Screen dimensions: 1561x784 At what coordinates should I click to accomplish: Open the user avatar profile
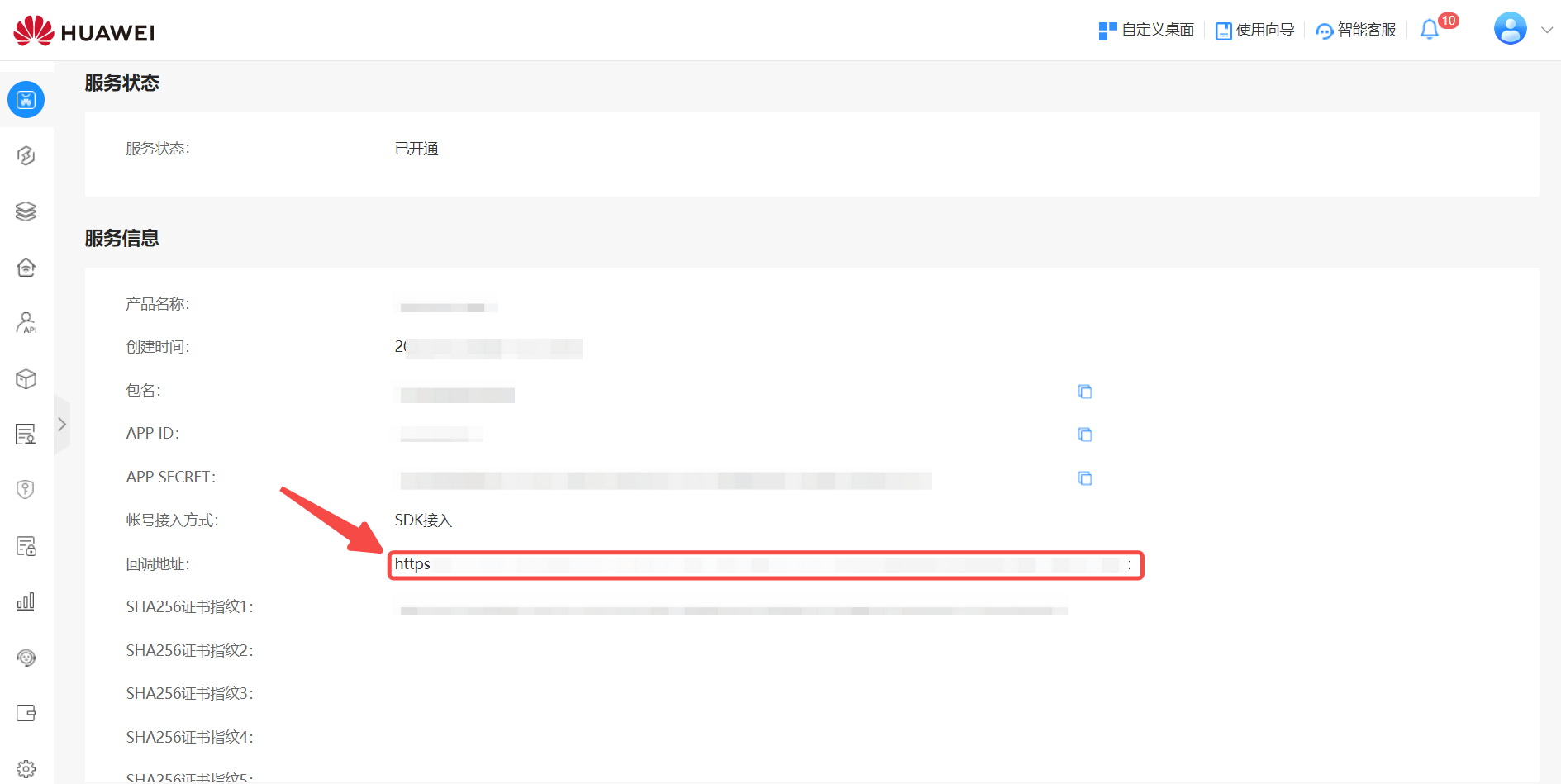pos(1510,29)
